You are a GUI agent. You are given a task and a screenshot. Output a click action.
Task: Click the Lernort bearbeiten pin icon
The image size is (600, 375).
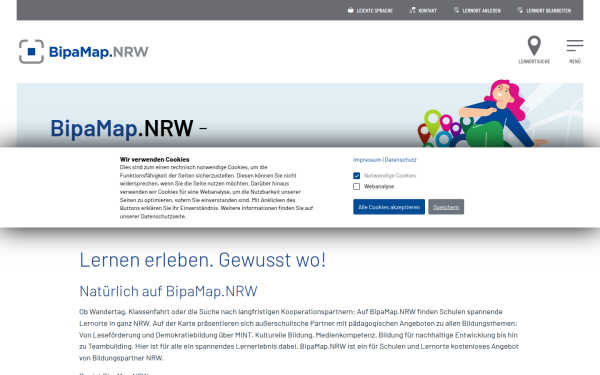(520, 10)
